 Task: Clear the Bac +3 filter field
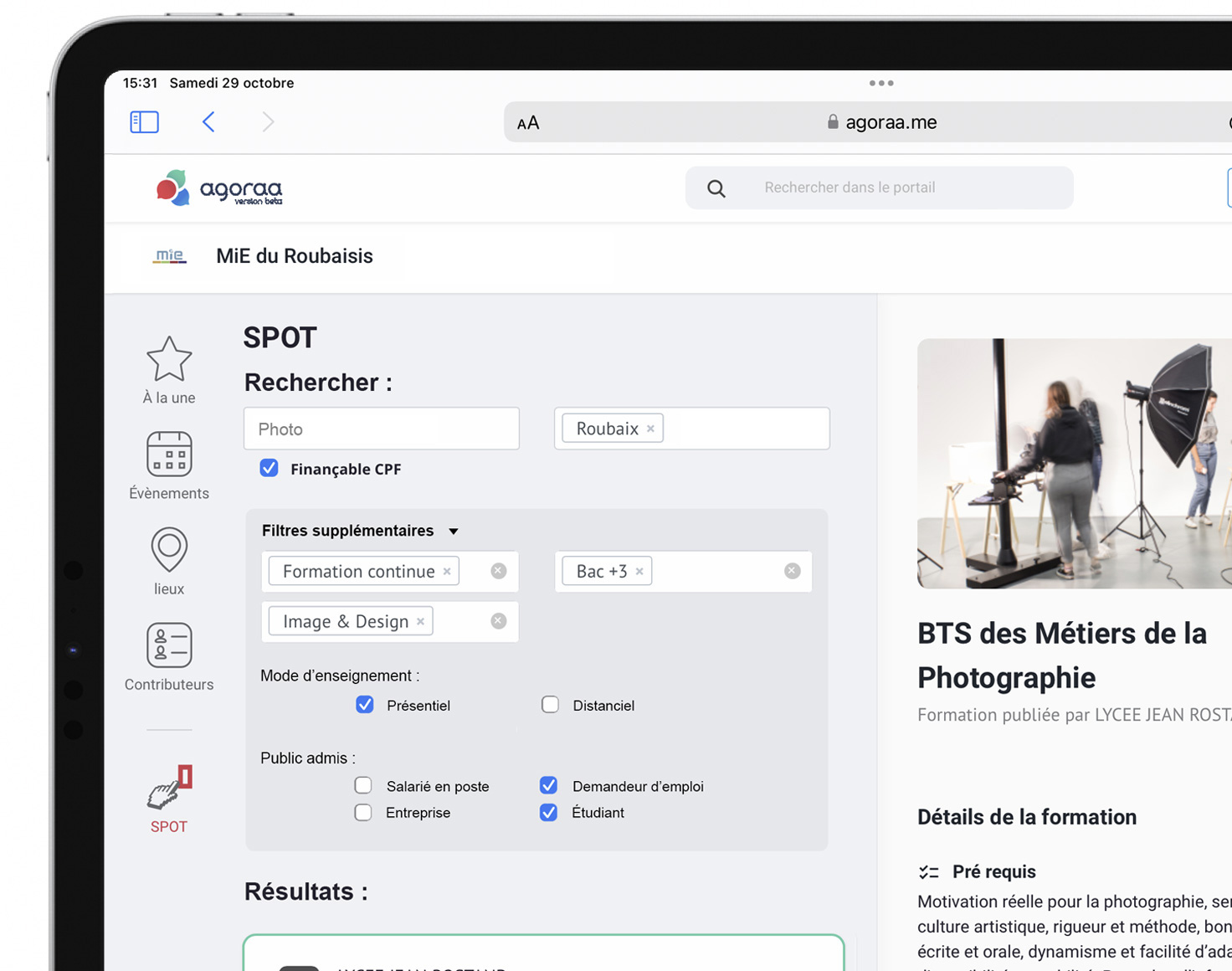[793, 571]
